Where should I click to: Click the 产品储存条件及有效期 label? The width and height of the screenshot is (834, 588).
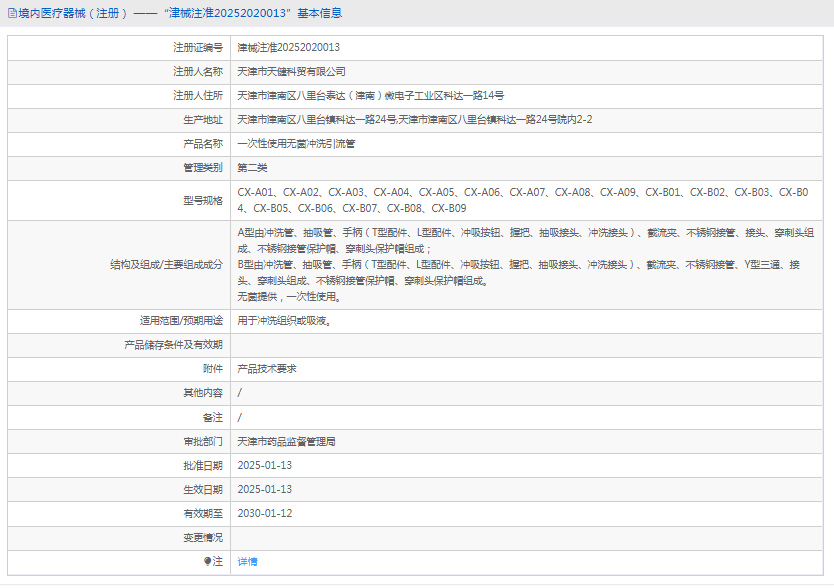coord(173,345)
